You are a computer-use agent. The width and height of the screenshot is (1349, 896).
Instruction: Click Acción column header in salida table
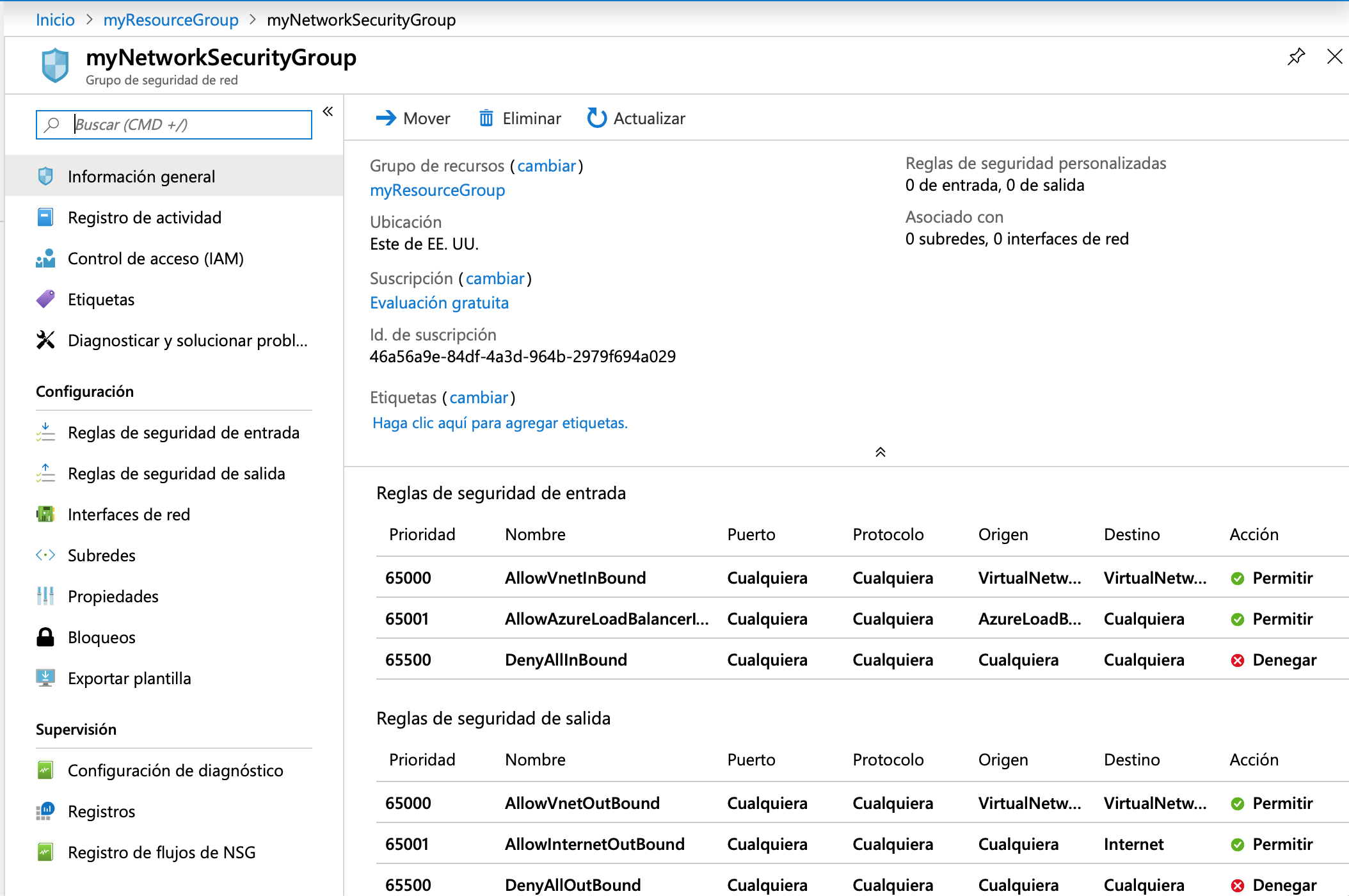1254,760
